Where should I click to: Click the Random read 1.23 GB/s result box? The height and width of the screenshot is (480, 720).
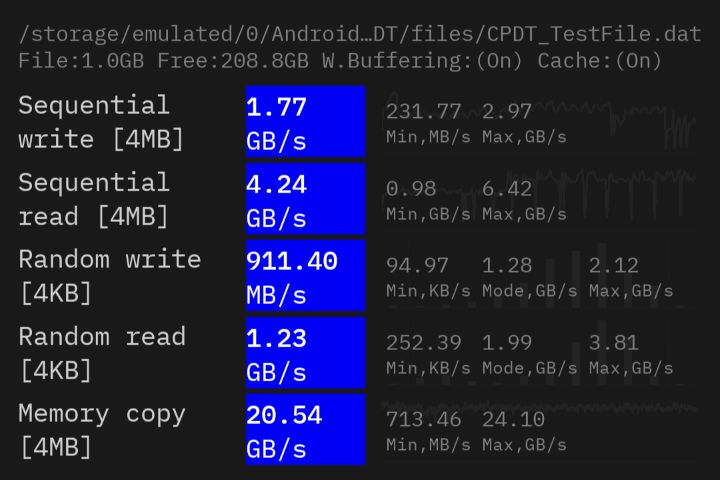pyautogui.click(x=305, y=353)
